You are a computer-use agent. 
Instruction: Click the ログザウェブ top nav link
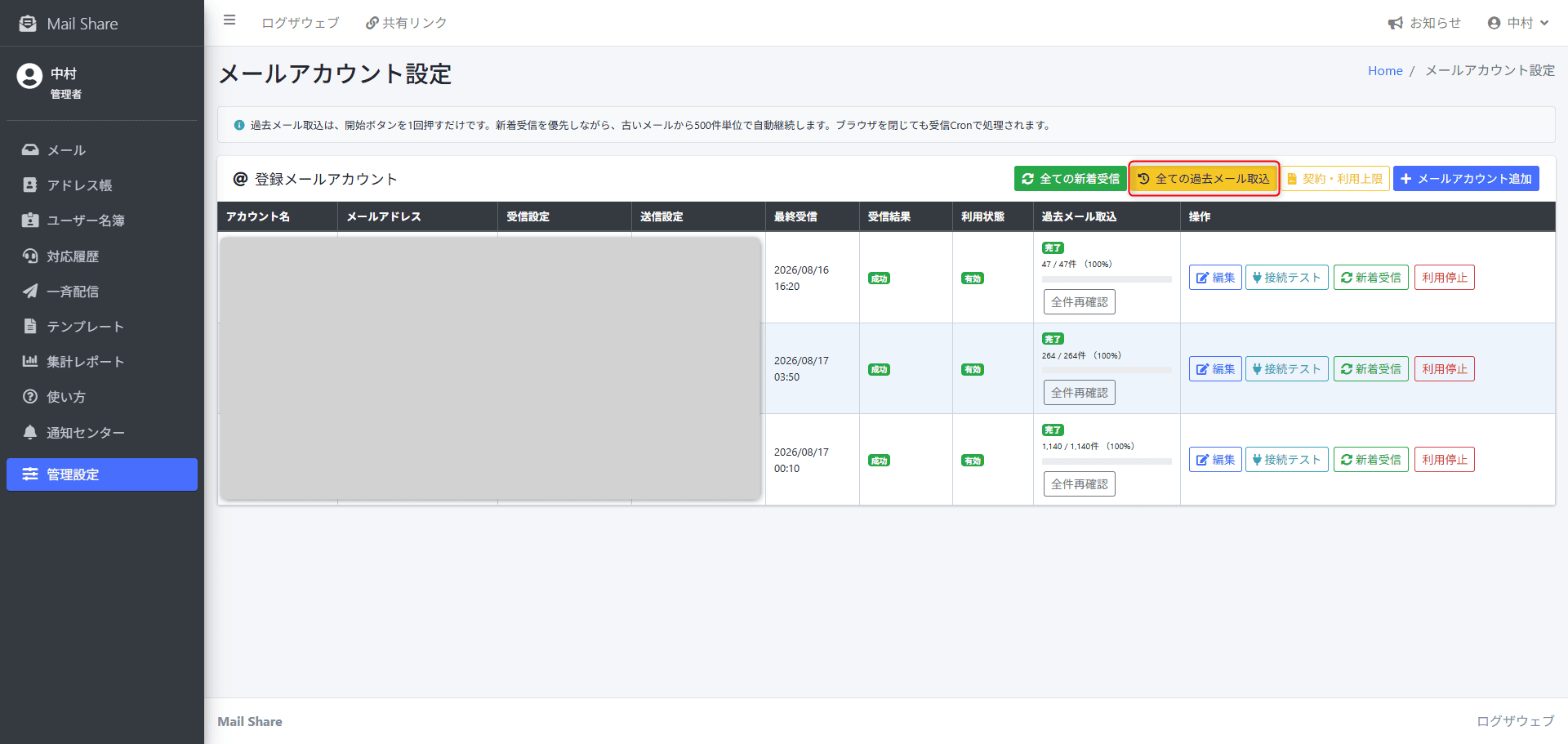click(301, 23)
